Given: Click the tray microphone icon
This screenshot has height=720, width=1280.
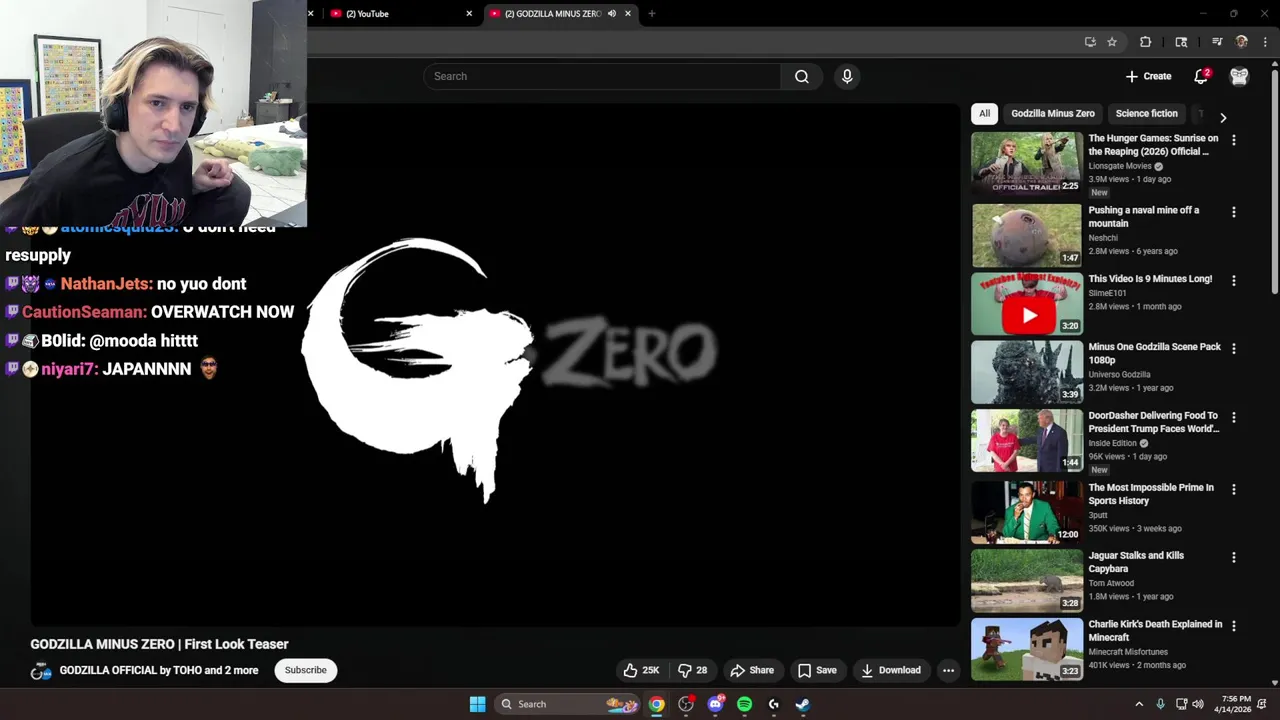Looking at the screenshot, I should pyautogui.click(x=1160, y=704).
